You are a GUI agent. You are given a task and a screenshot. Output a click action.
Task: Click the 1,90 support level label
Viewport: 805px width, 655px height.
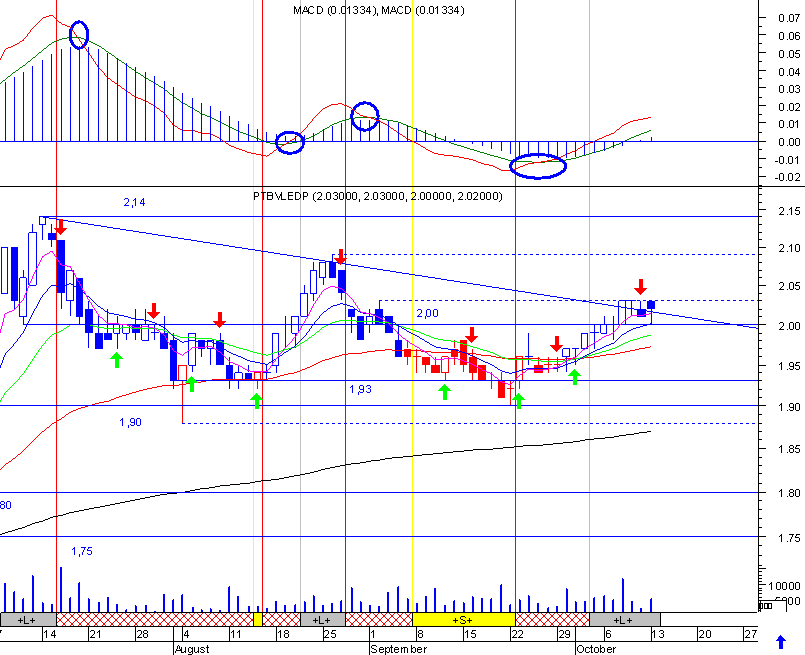point(130,422)
